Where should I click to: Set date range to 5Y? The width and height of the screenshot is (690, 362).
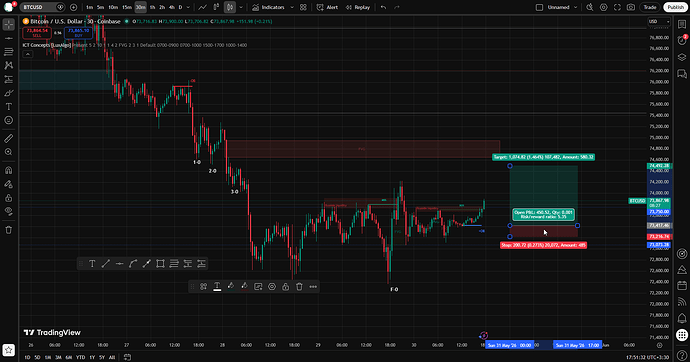click(x=102, y=357)
